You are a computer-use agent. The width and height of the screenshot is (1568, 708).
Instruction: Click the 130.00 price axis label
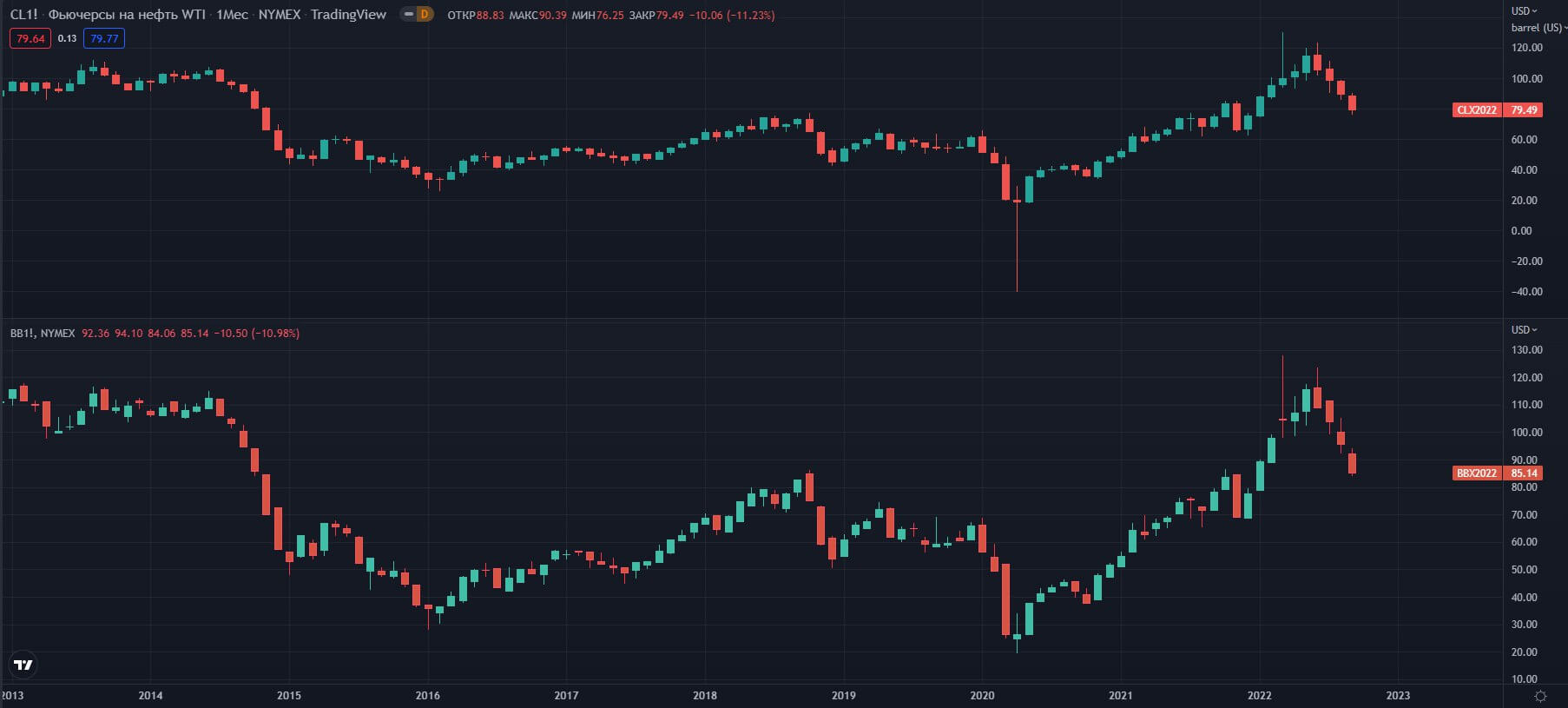click(x=1527, y=349)
